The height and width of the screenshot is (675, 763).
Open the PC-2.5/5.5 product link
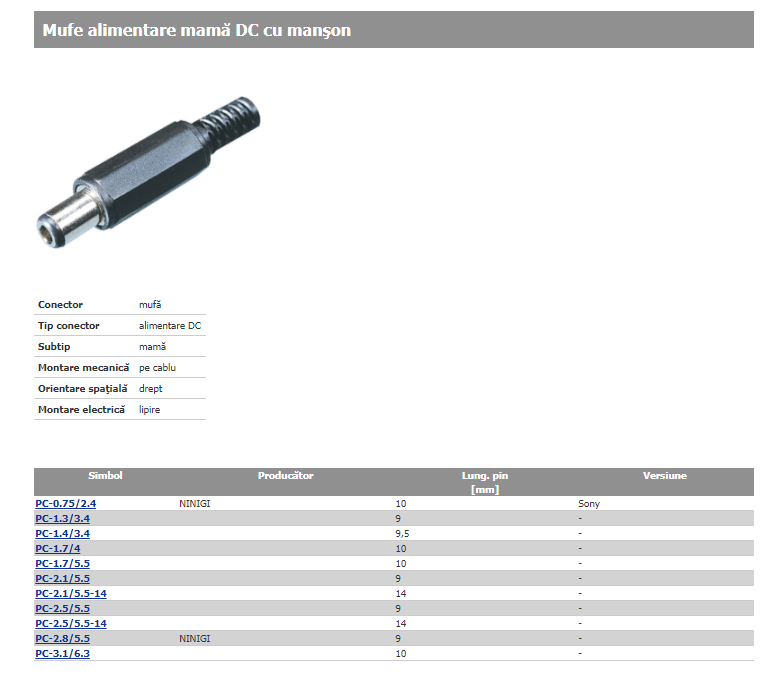62,608
